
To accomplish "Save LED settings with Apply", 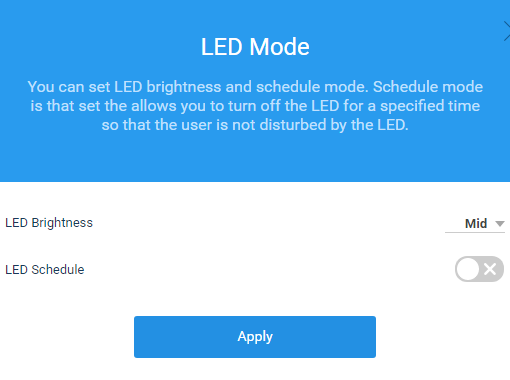I will pos(255,337).
